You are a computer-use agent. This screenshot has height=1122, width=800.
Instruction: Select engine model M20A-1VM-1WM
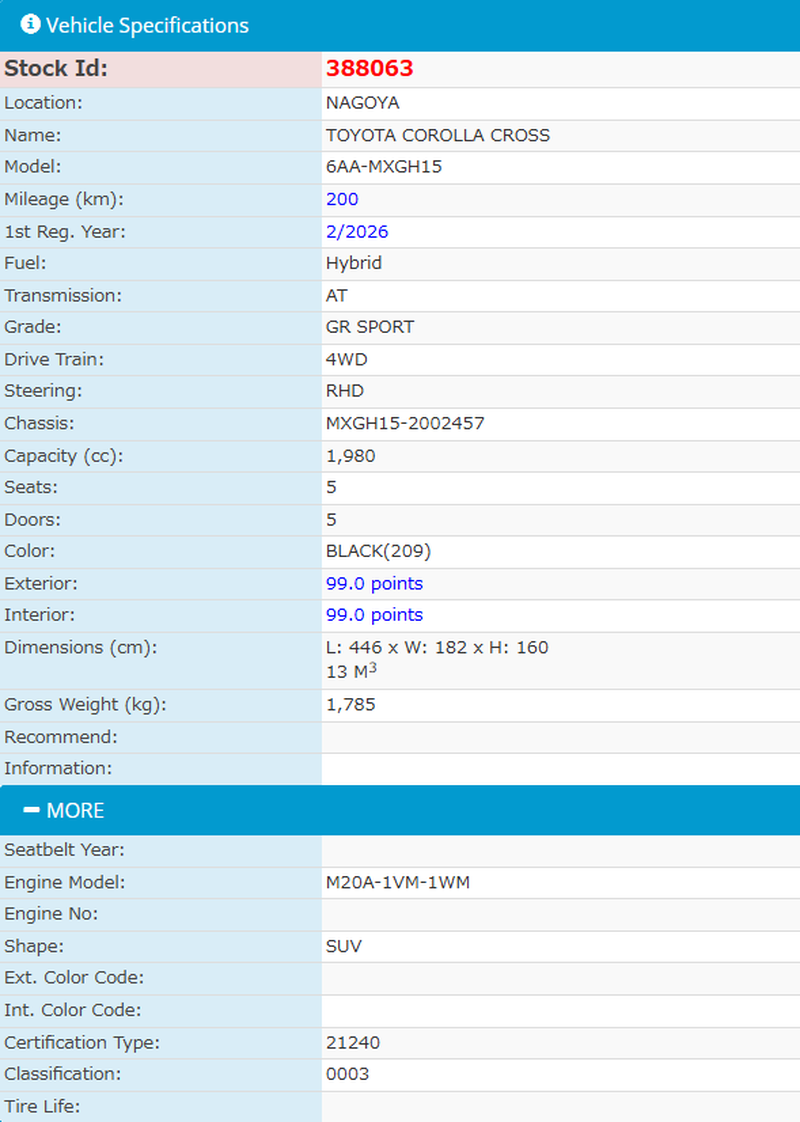pyautogui.click(x=398, y=882)
